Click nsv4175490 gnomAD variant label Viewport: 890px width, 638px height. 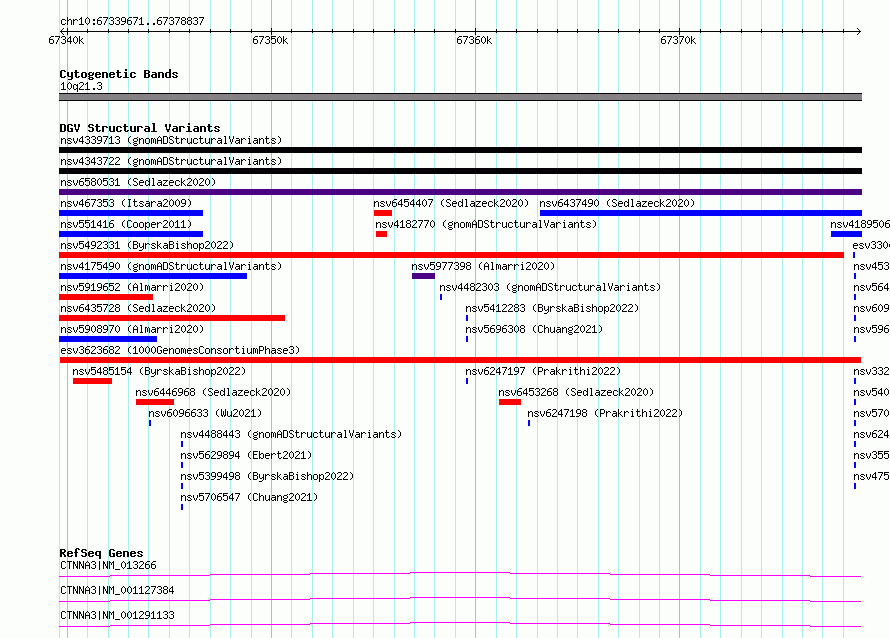point(171,266)
